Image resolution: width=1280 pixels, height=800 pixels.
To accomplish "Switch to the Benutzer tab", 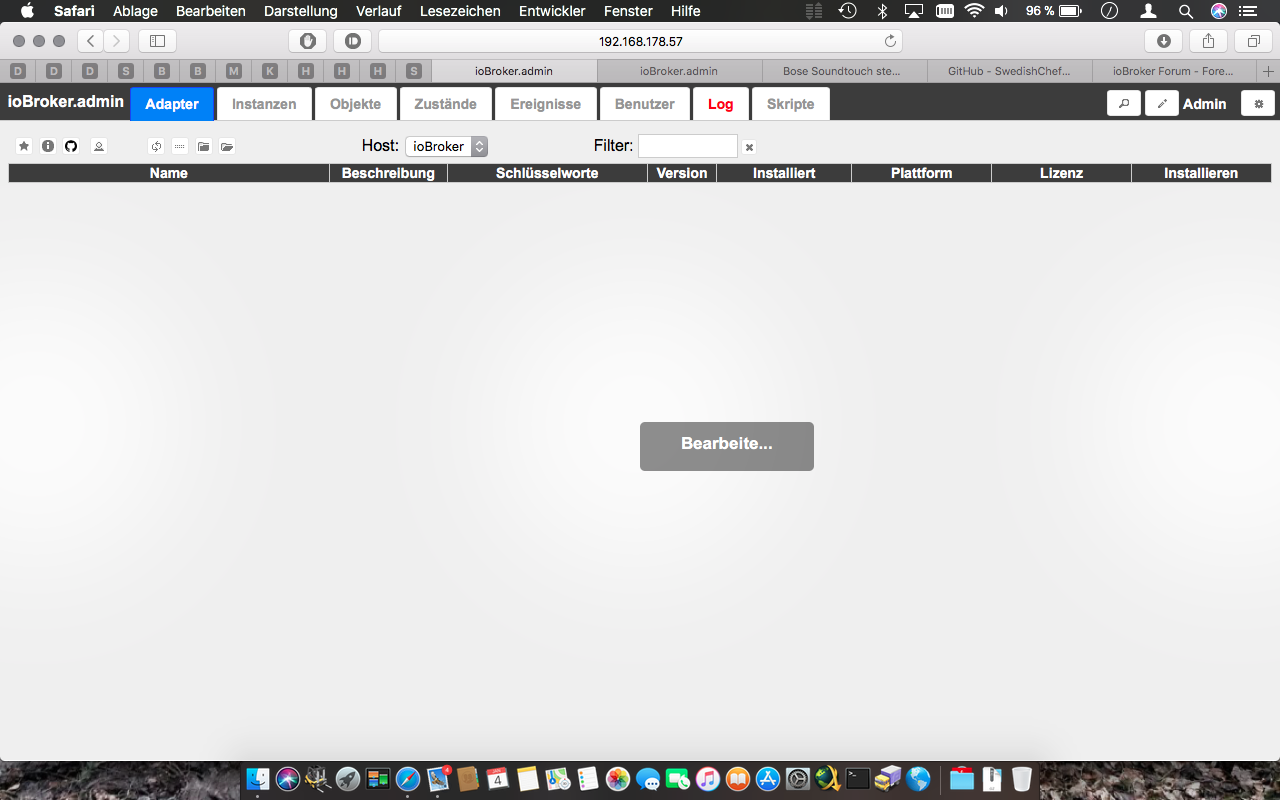I will pyautogui.click(x=645, y=104).
